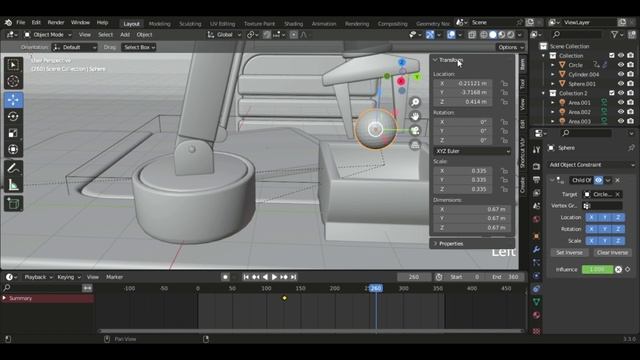Toggle camera view icon in viewport
The image size is (640, 360).
415,131
